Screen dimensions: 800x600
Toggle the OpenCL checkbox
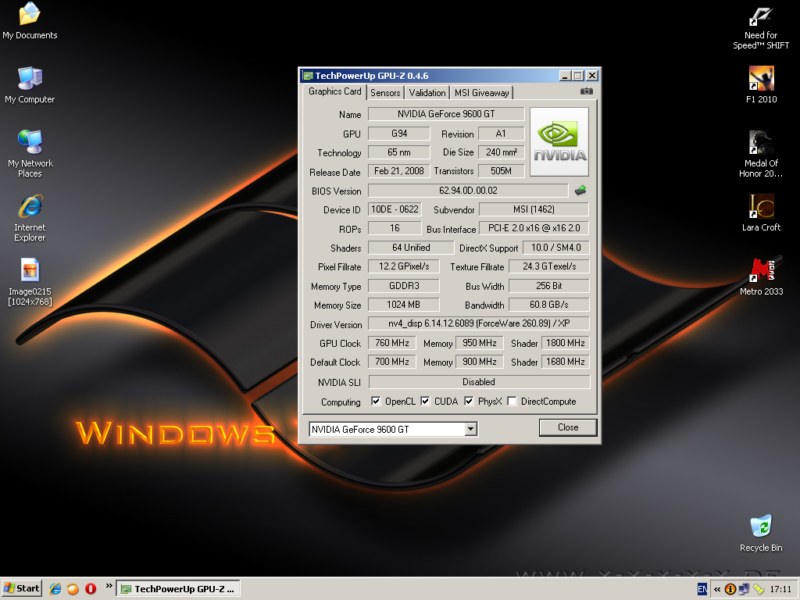[376, 402]
